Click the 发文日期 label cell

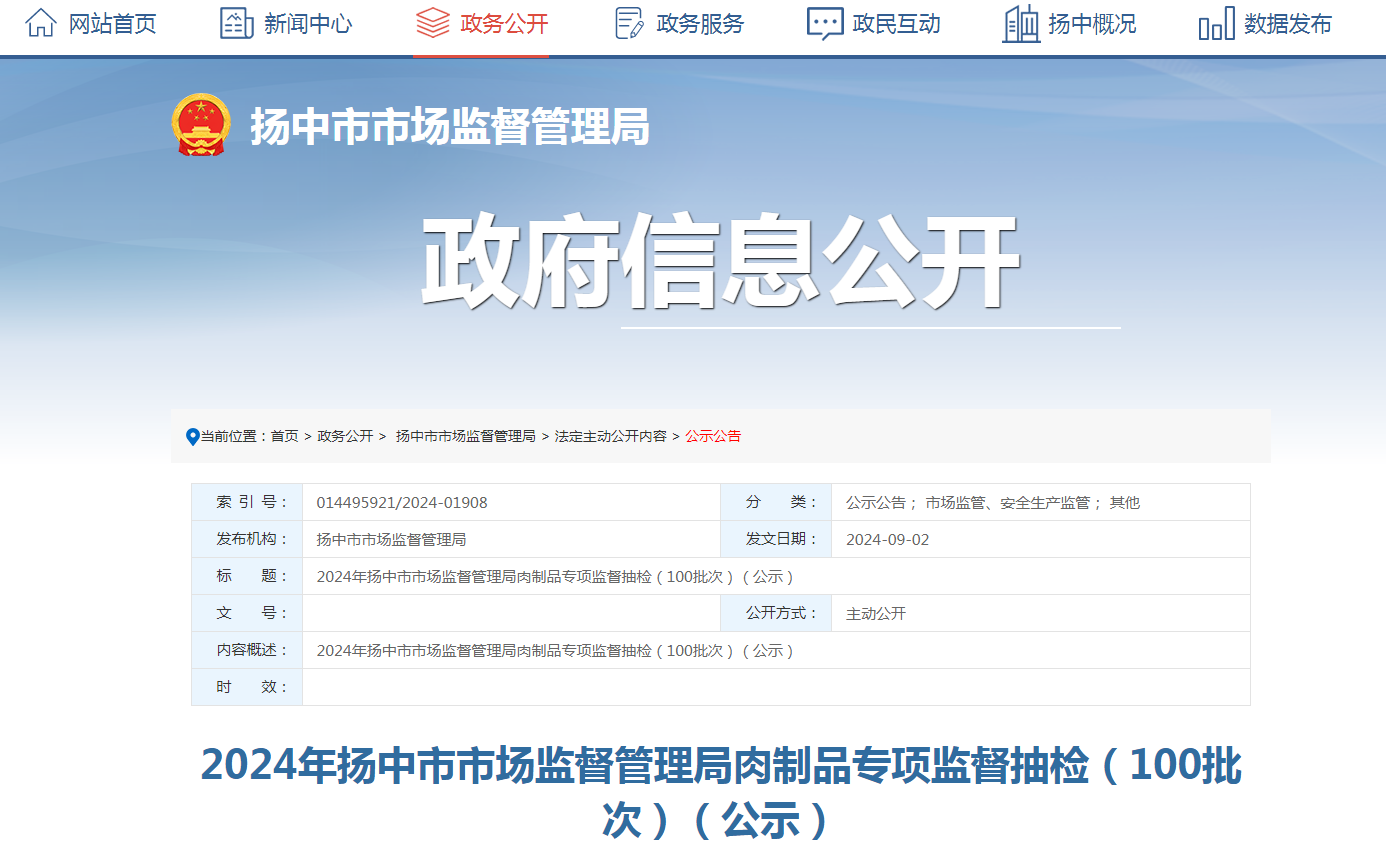click(776, 539)
